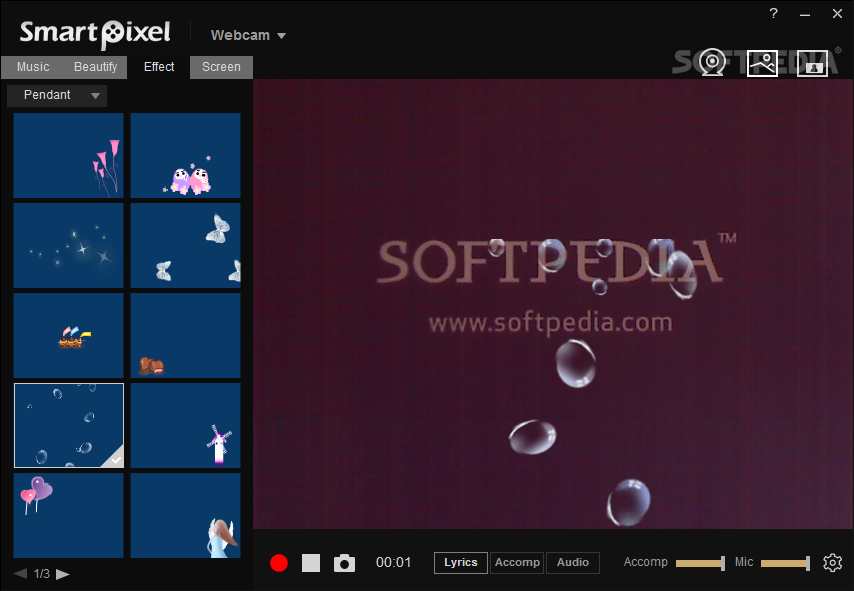Screen dimensions: 854x591
Task: Open the Webcam mode dropdown
Action: click(248, 35)
